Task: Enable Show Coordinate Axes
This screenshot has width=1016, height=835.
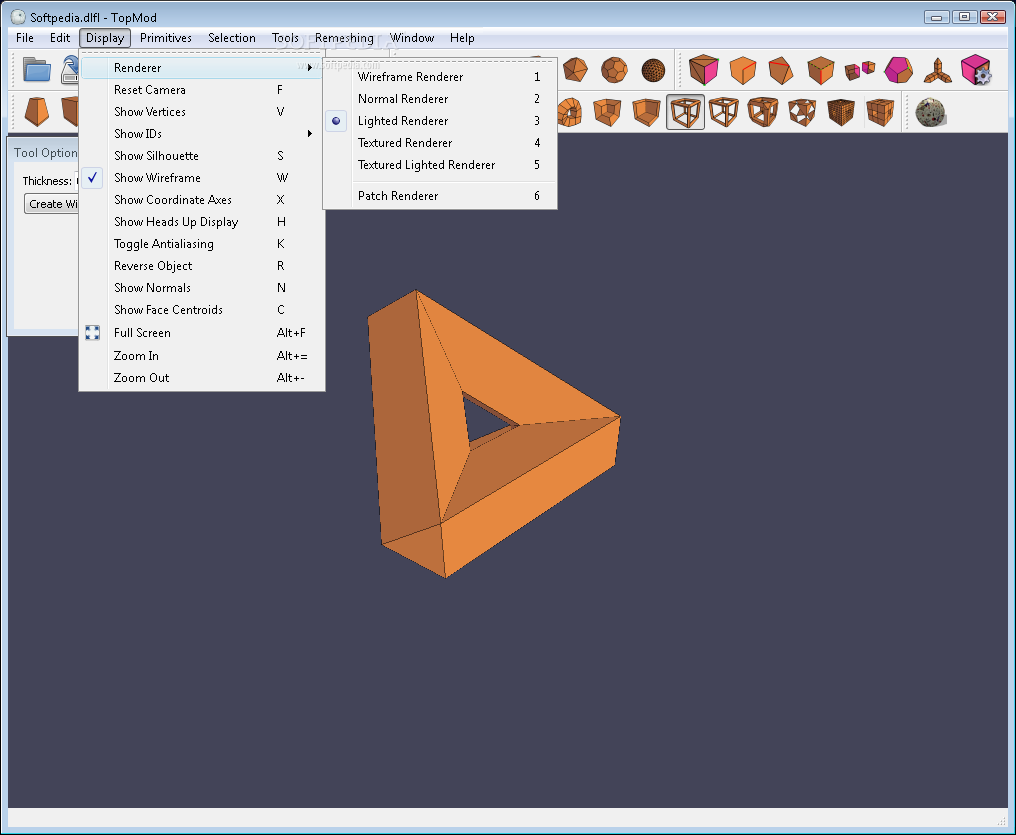Action: click(x=172, y=200)
